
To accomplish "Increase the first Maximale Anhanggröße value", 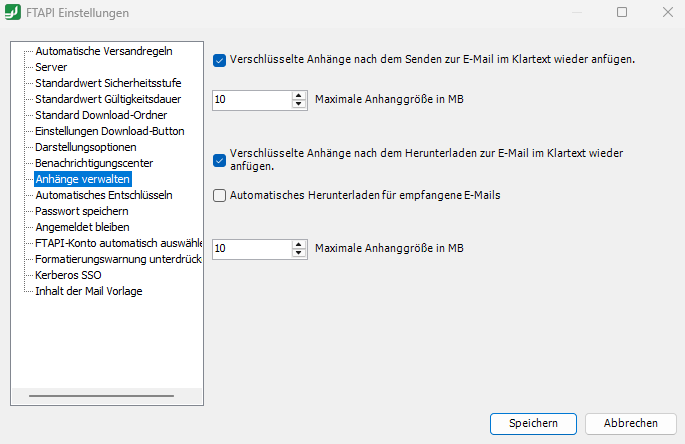I will [298, 95].
